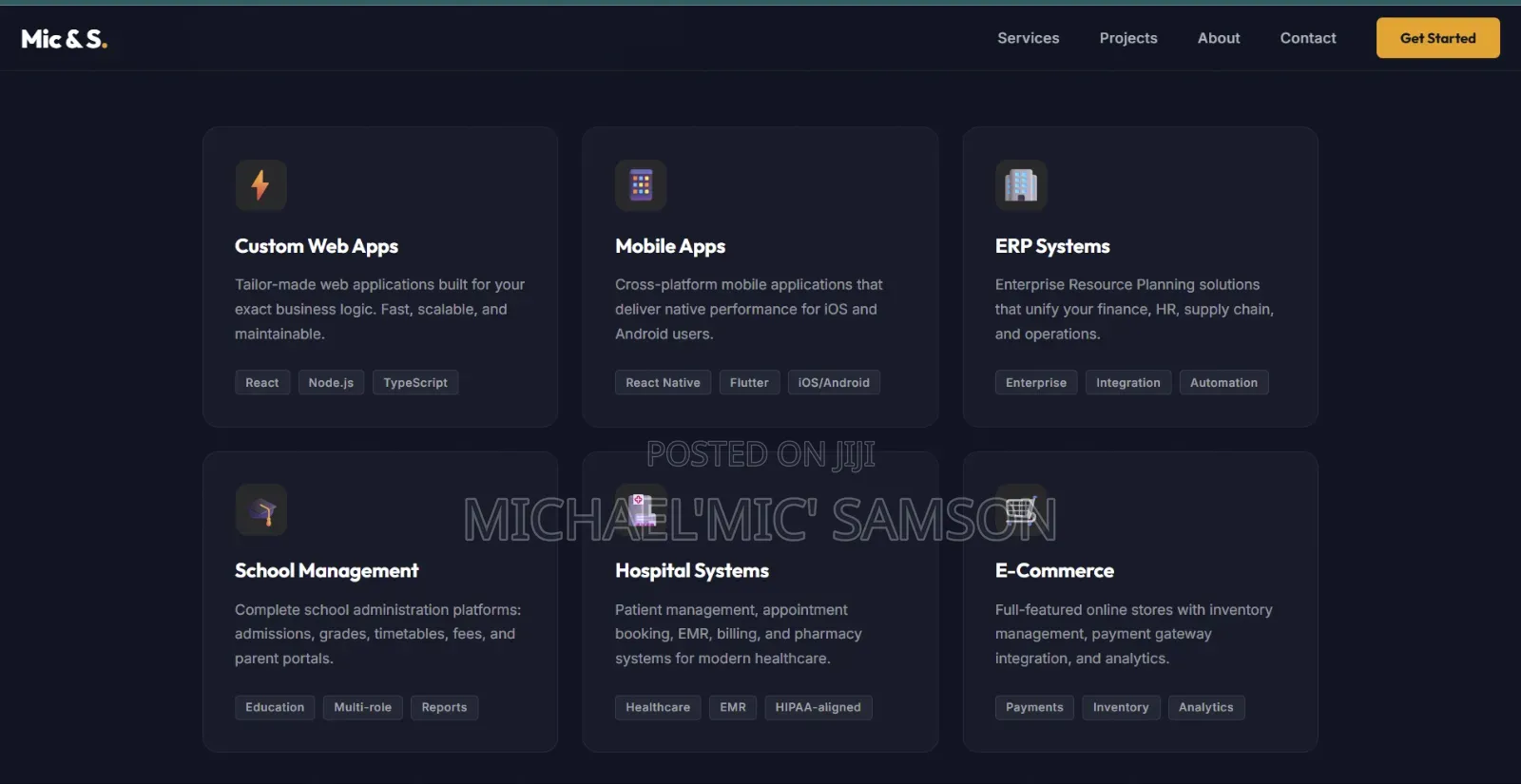Screen dimensions: 1521x784
Task: Click the iOS/Android tag
Action: (x=834, y=383)
